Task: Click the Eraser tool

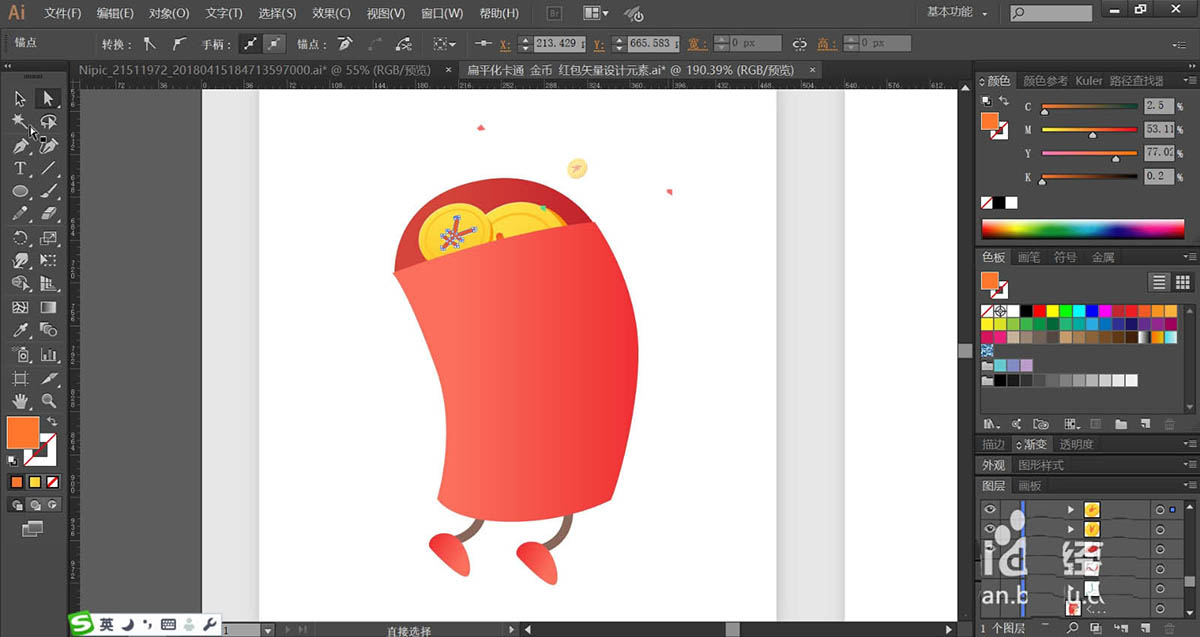Action: point(47,214)
